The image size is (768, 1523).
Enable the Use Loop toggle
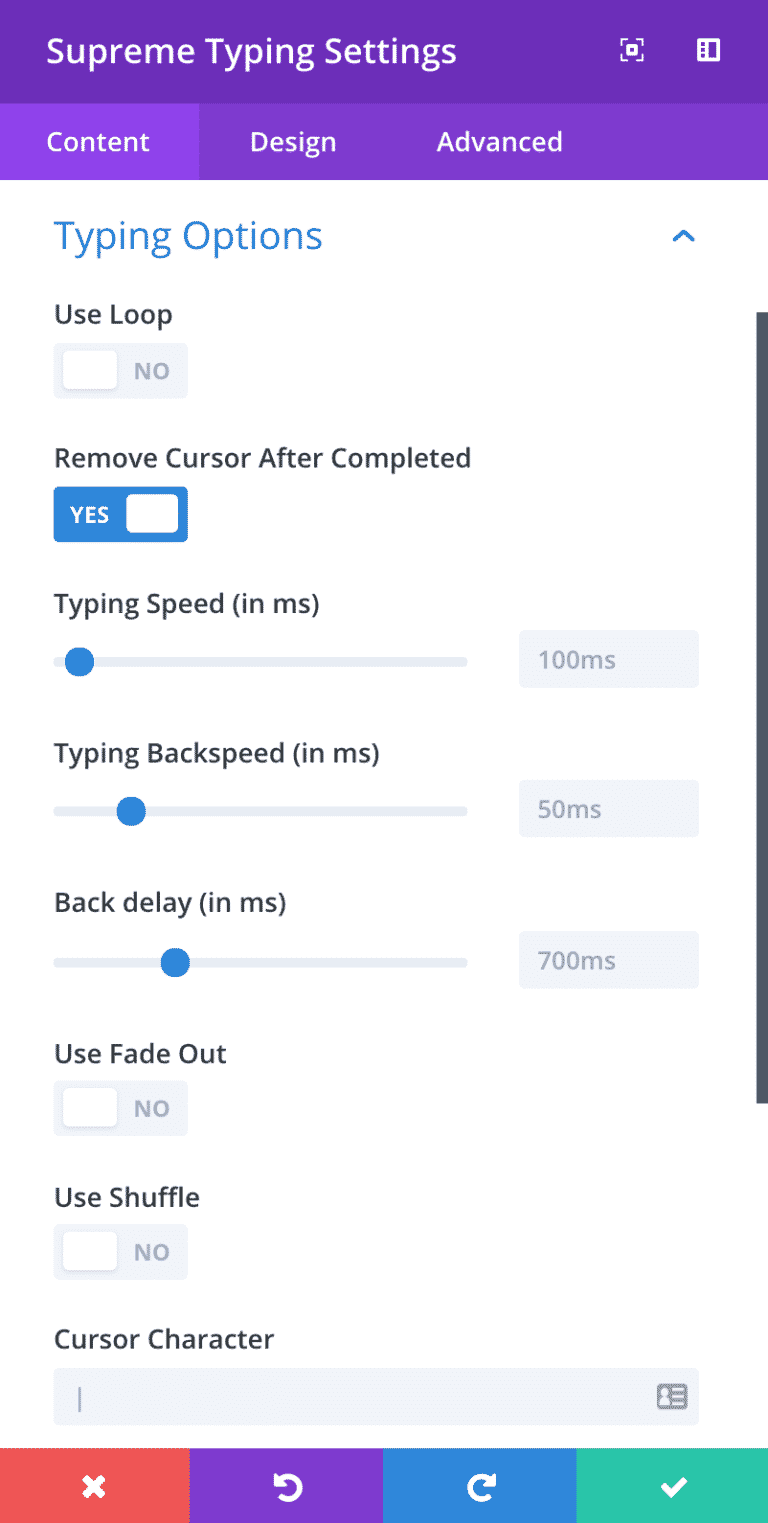[120, 370]
